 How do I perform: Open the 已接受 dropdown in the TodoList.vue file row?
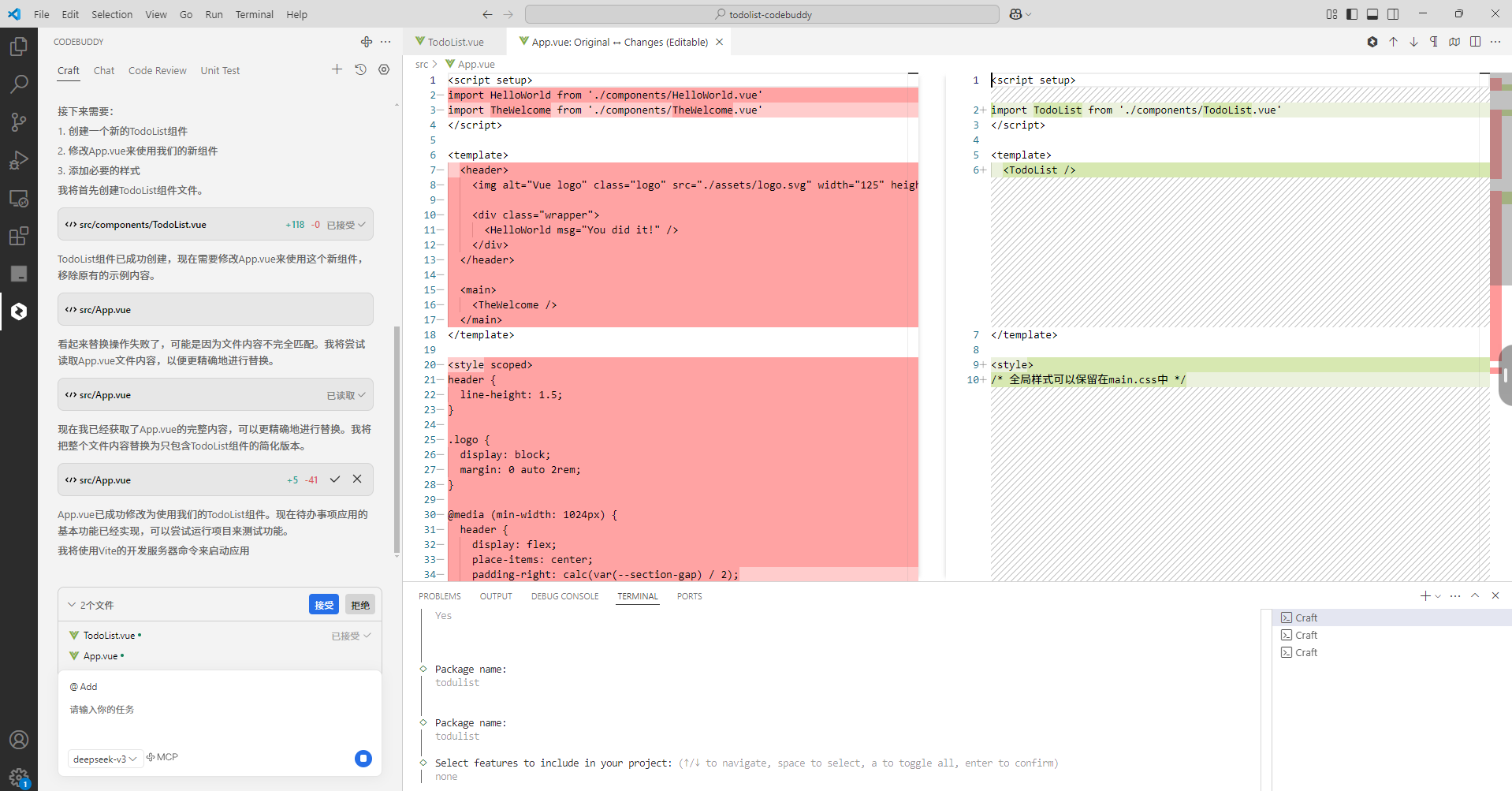(351, 636)
